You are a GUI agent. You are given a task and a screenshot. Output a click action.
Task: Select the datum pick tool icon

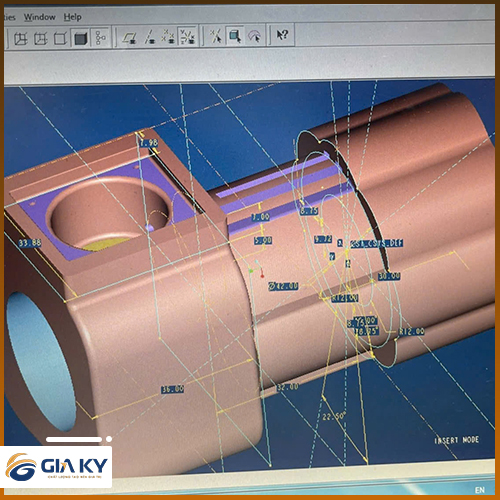(x=216, y=35)
